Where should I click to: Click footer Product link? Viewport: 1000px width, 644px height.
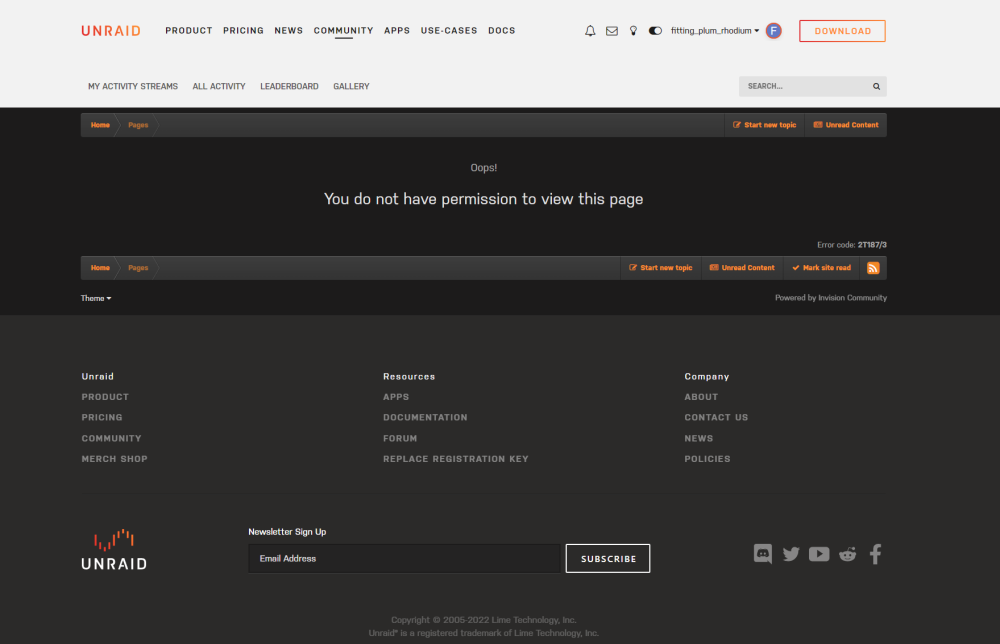105,397
